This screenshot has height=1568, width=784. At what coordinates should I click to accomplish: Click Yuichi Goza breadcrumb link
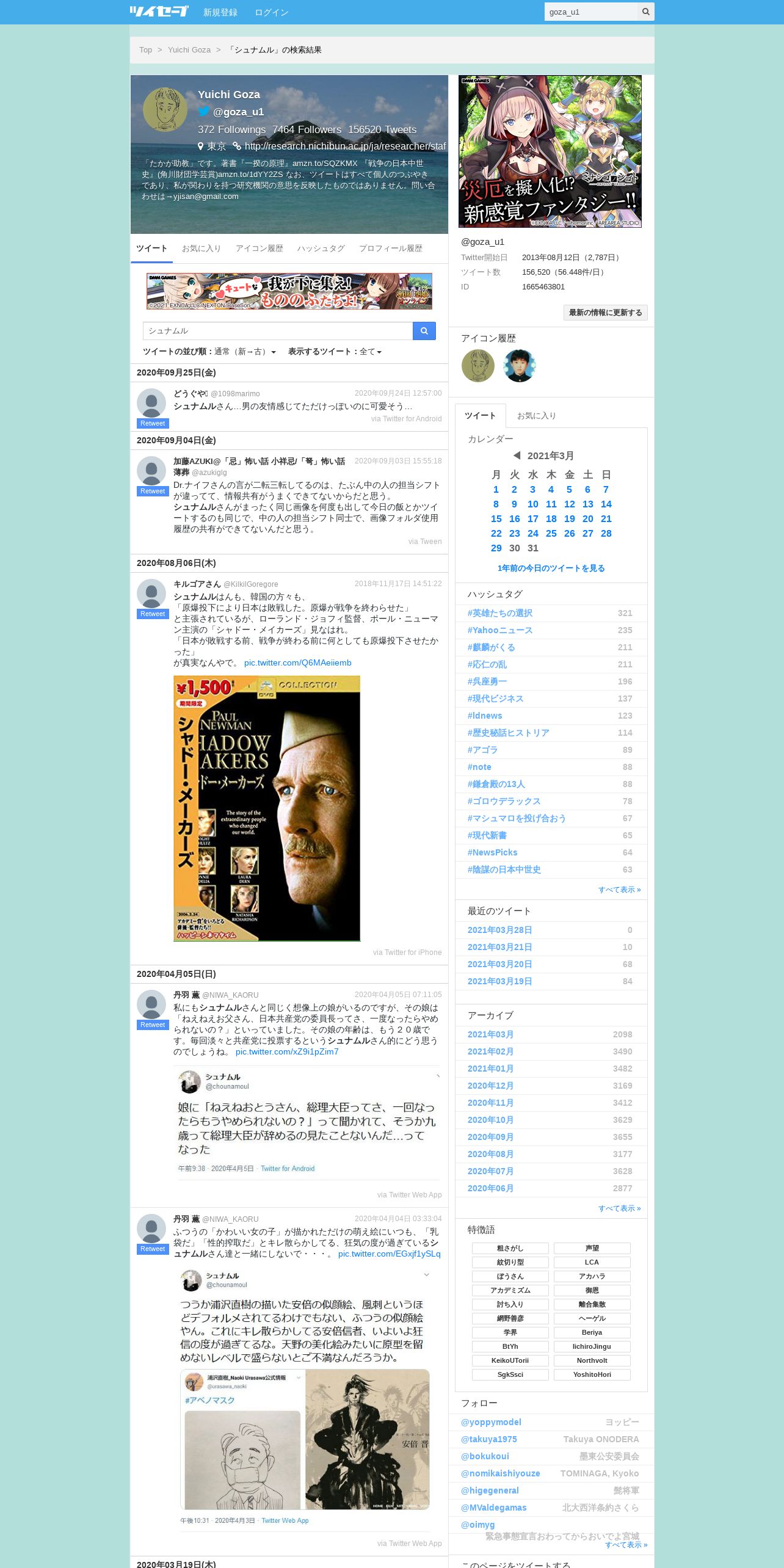tap(189, 50)
